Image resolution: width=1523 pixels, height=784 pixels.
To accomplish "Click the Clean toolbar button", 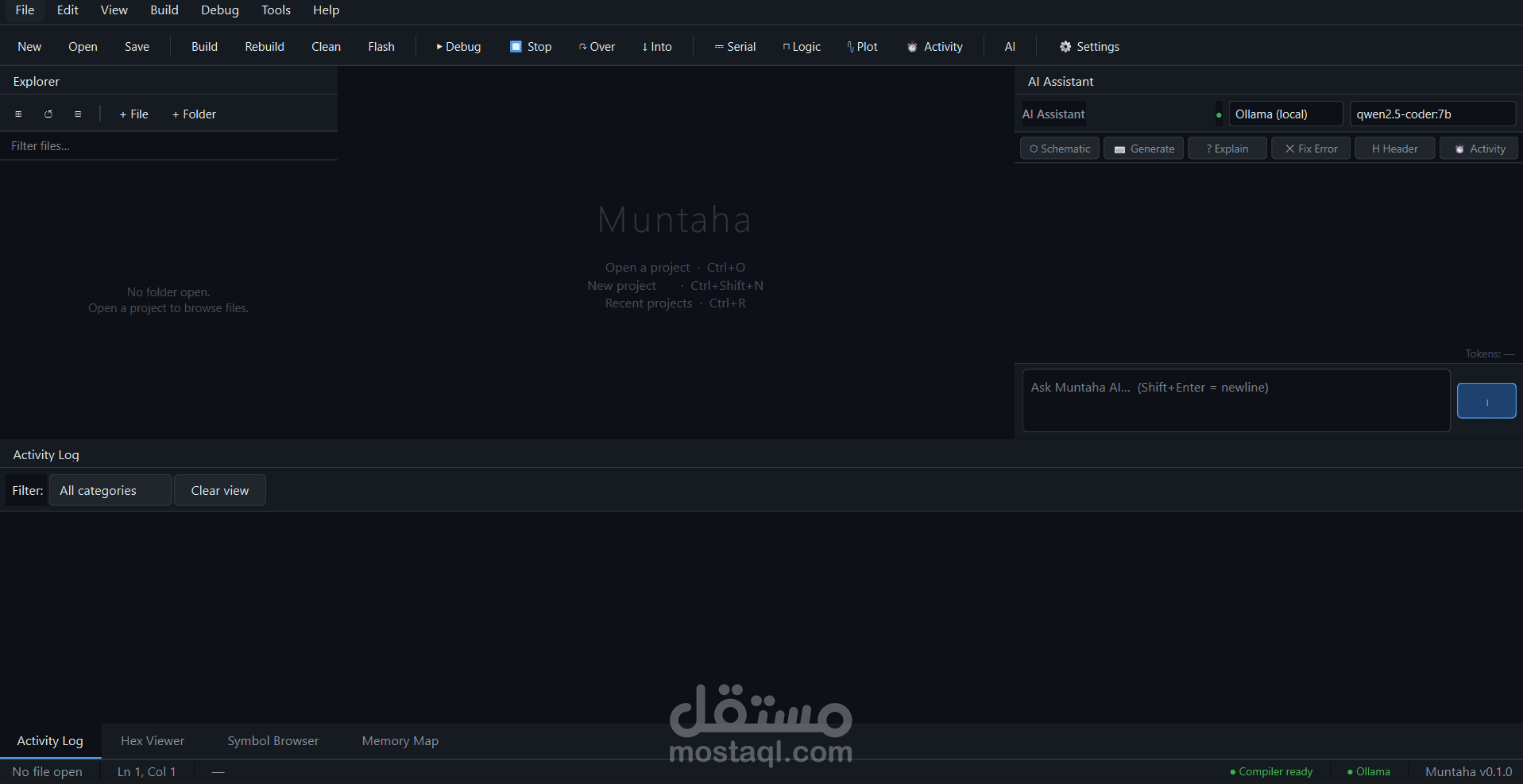I will [x=326, y=47].
